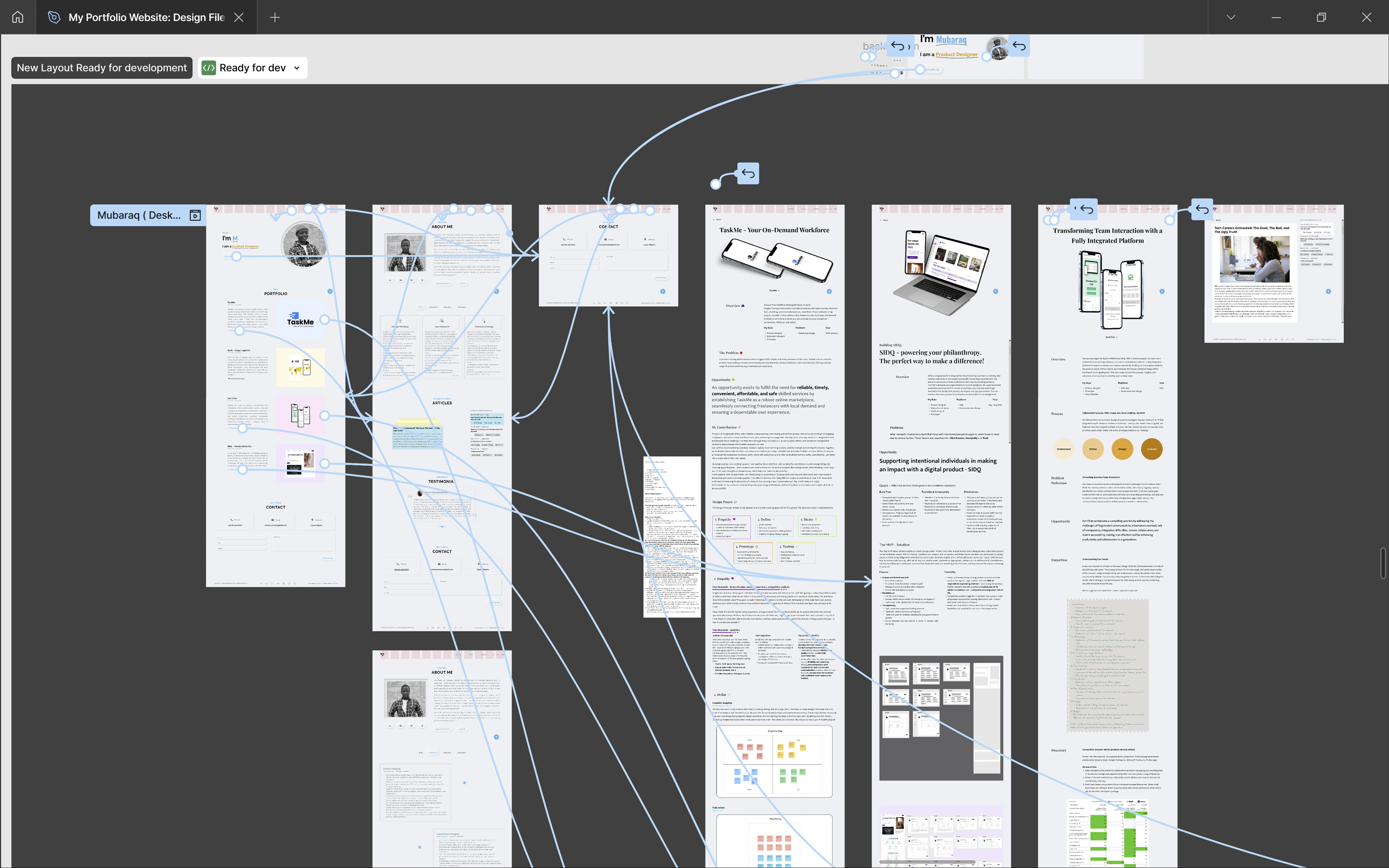Select the dark brown Evaluate process circle
Image resolution: width=1389 pixels, height=868 pixels.
[1151, 449]
